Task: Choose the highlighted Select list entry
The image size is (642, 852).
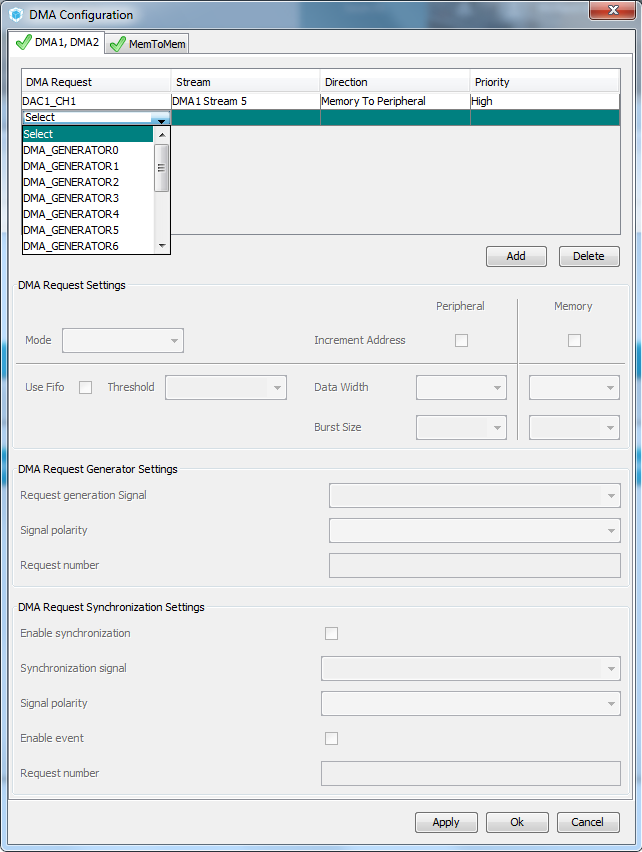Action: (x=88, y=134)
